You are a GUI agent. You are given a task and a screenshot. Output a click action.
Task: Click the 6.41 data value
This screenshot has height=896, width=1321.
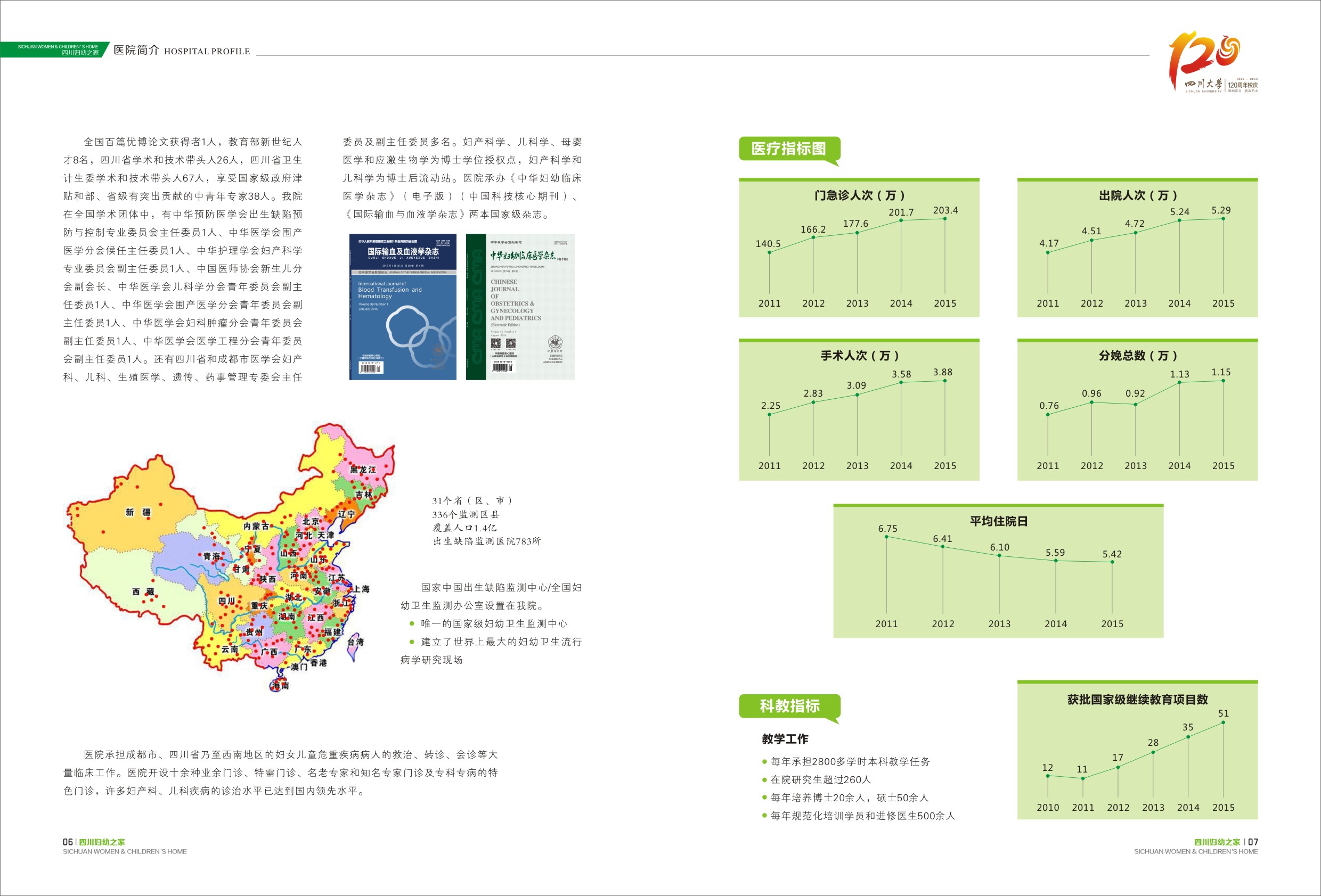click(x=942, y=539)
